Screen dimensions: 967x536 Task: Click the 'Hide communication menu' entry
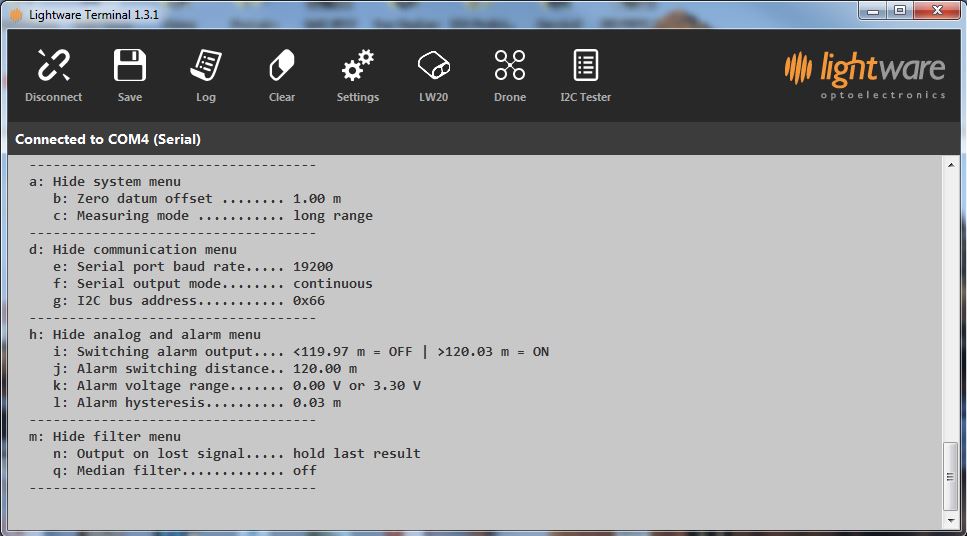click(133, 250)
